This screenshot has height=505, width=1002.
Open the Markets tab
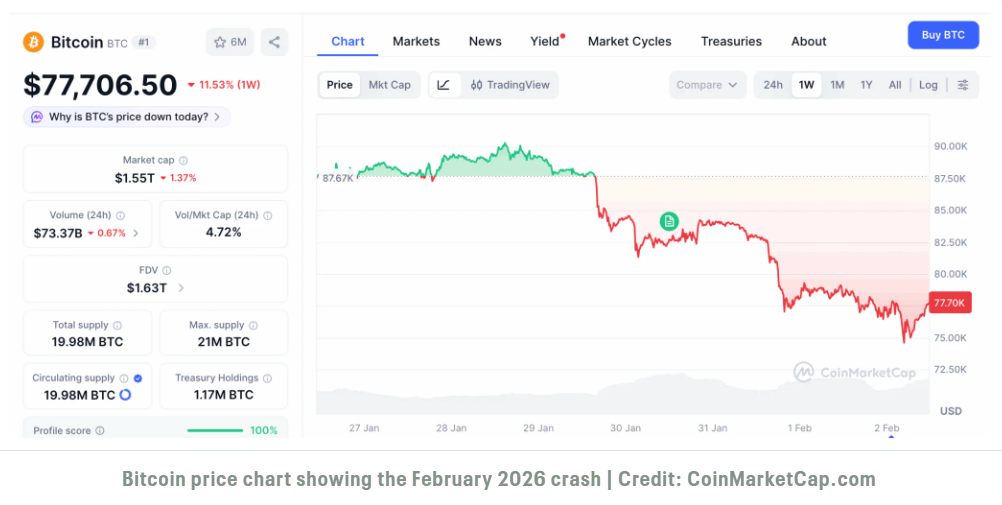[416, 41]
